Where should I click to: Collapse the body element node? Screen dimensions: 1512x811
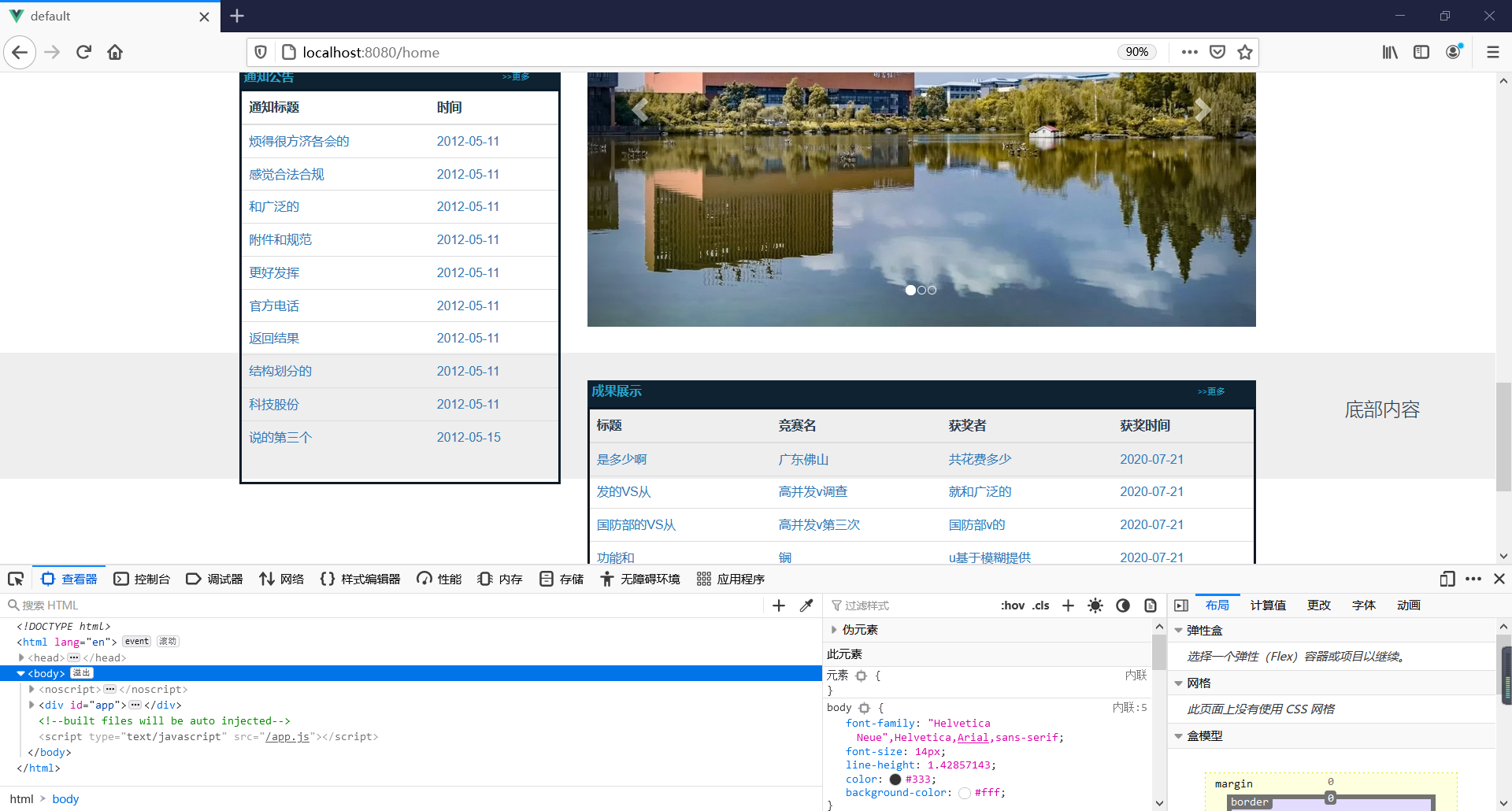(x=21, y=673)
